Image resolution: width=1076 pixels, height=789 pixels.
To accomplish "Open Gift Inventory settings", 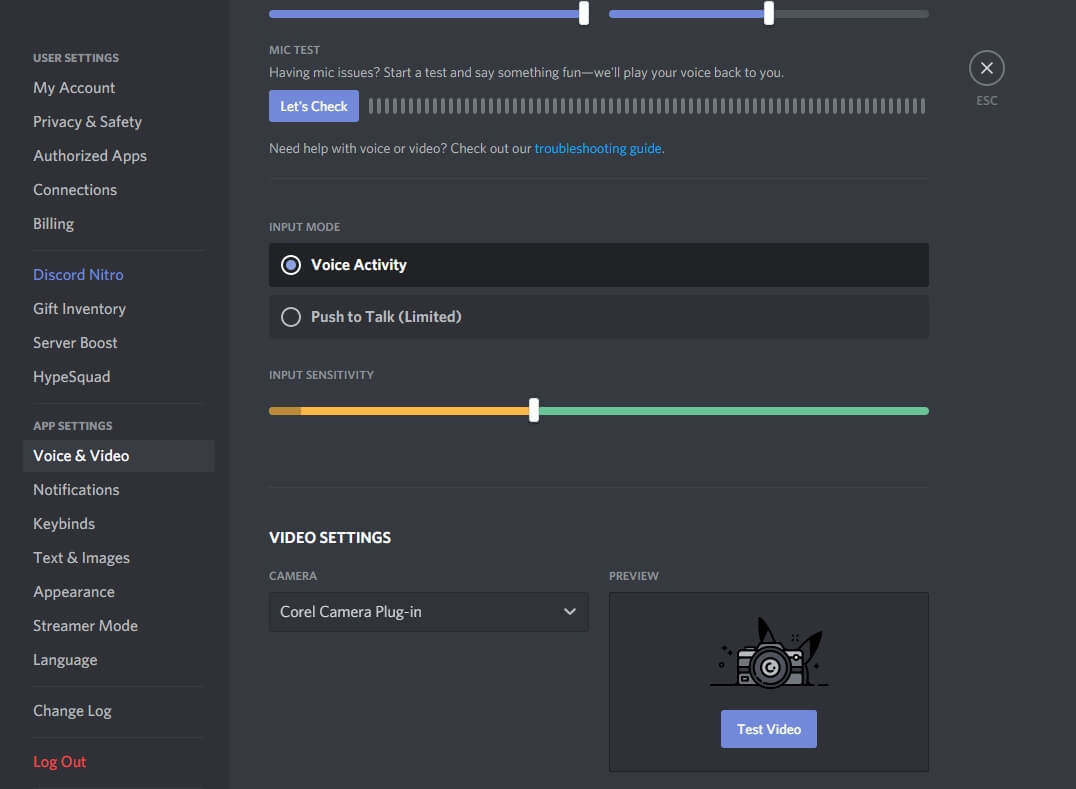I will click(80, 309).
